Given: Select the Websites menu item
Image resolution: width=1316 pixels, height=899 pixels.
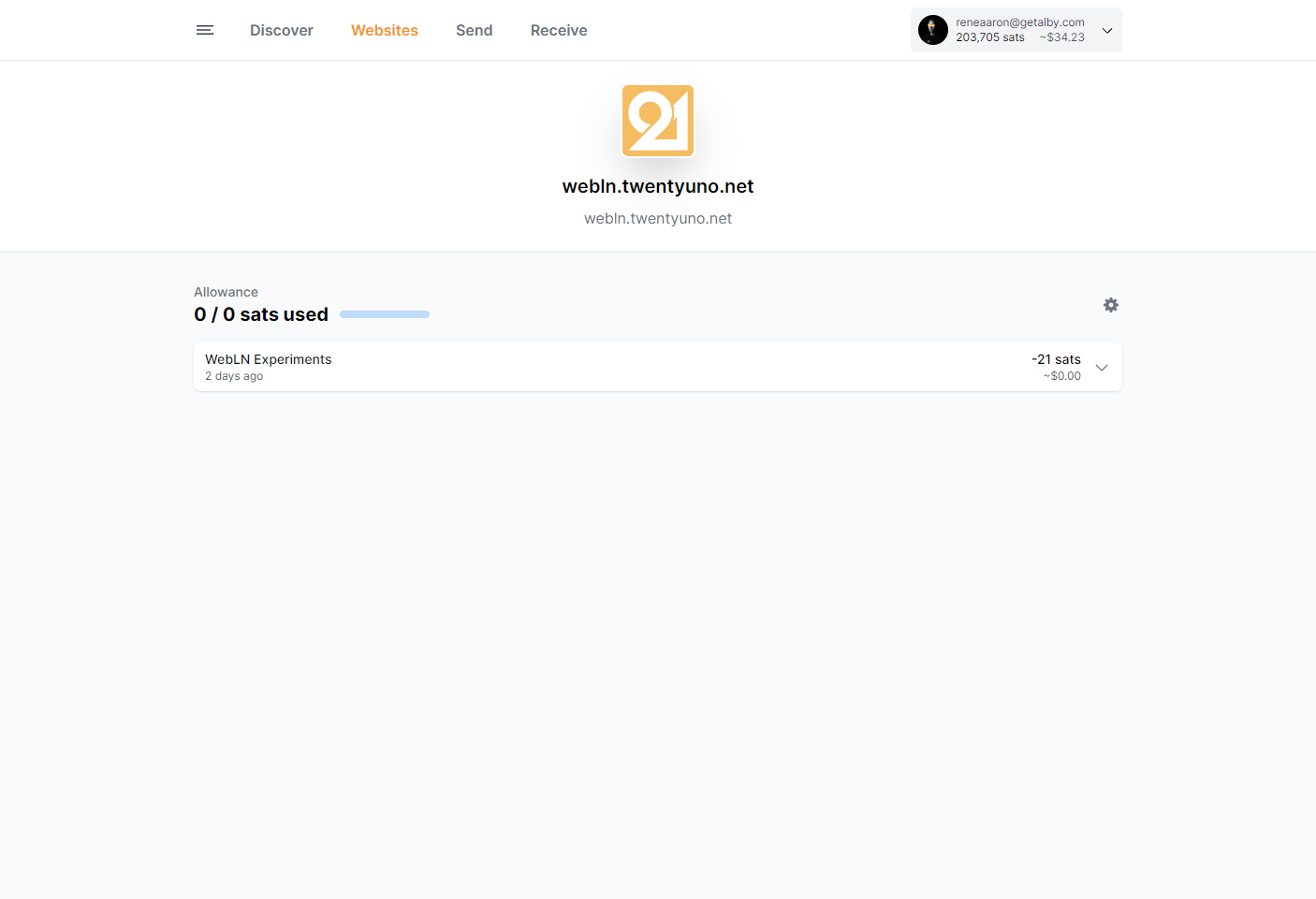Looking at the screenshot, I should tap(384, 30).
